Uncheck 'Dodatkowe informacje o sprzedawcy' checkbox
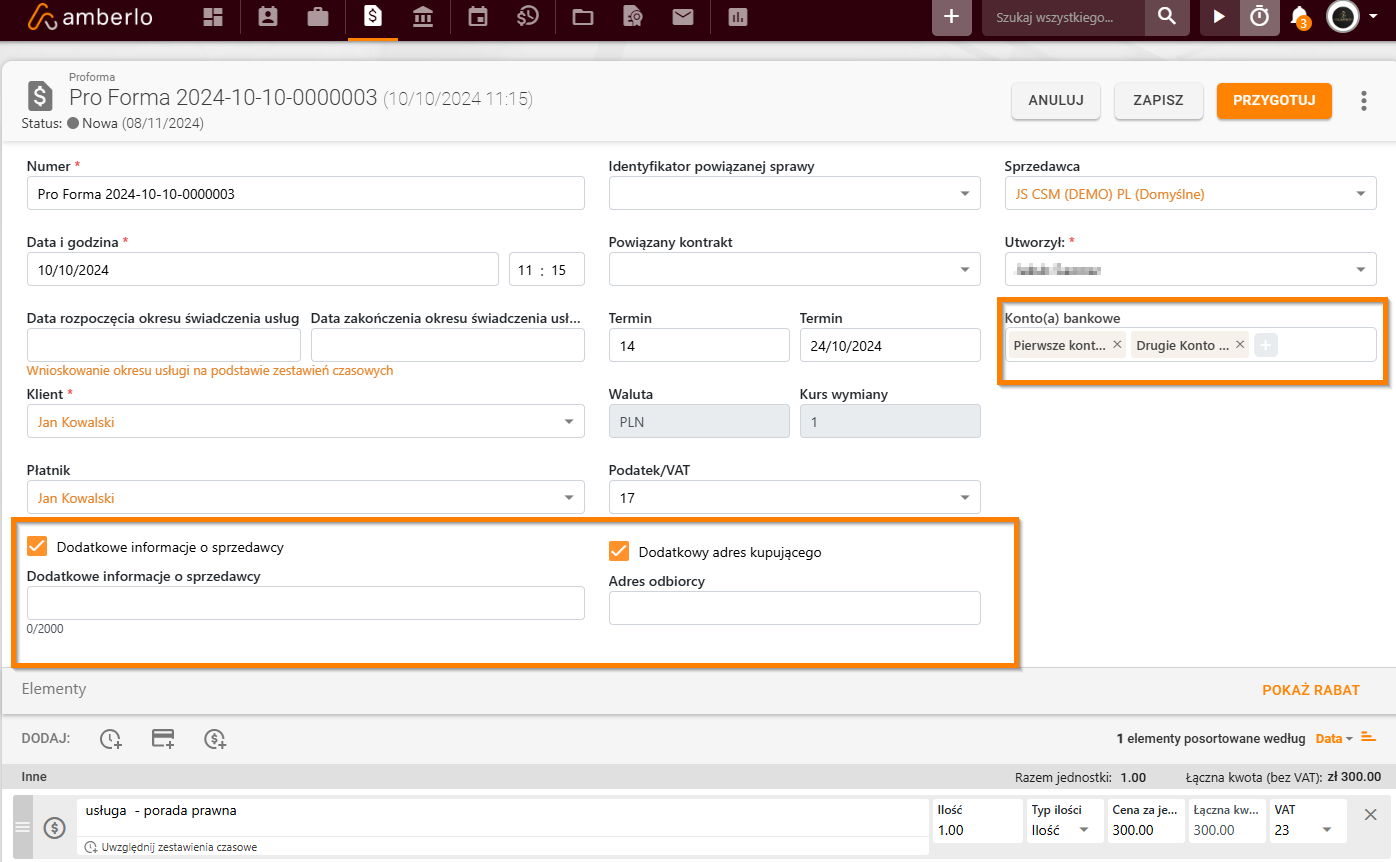1396x862 pixels. click(37, 546)
